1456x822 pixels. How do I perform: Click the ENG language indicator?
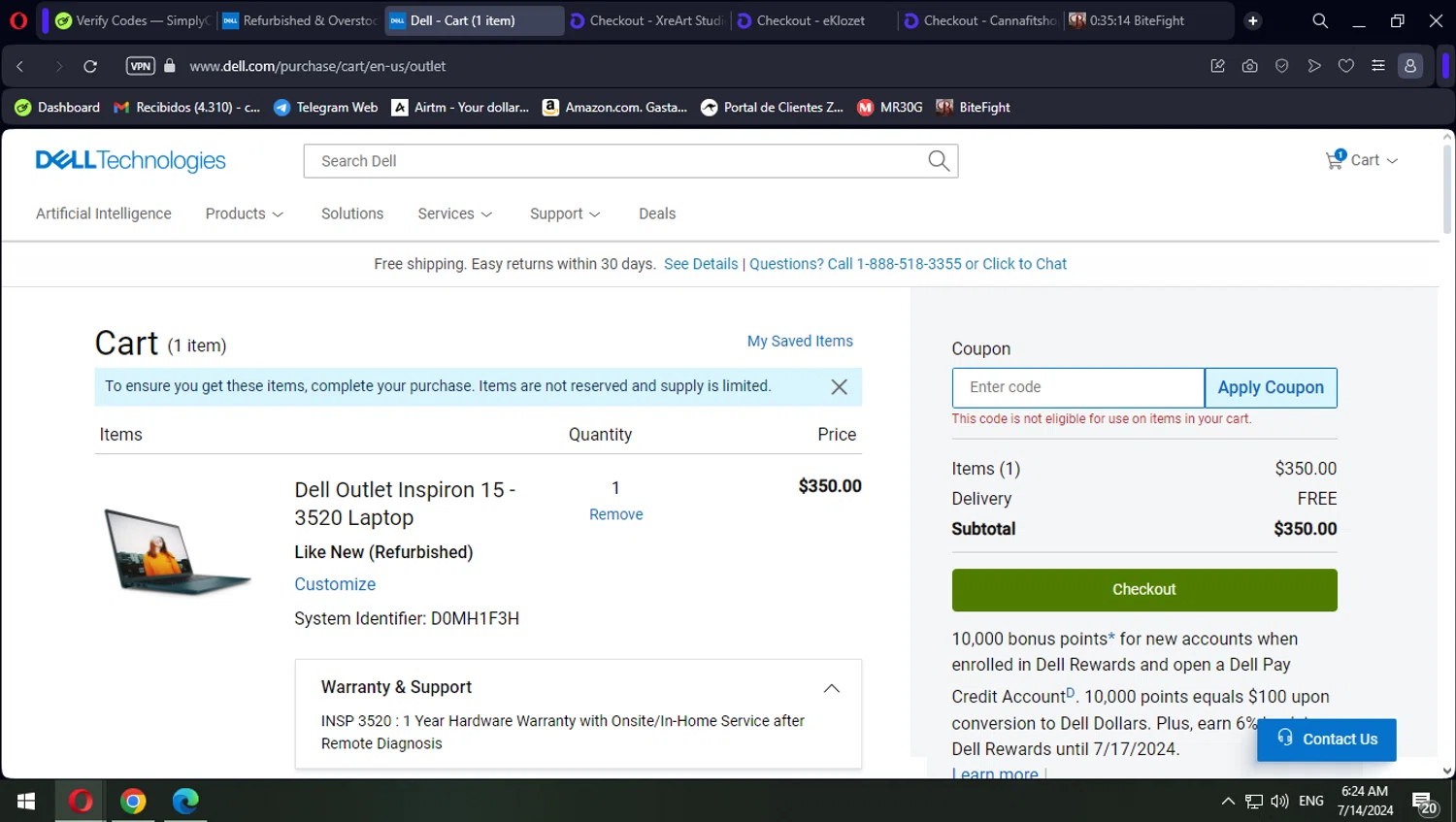click(x=1311, y=802)
